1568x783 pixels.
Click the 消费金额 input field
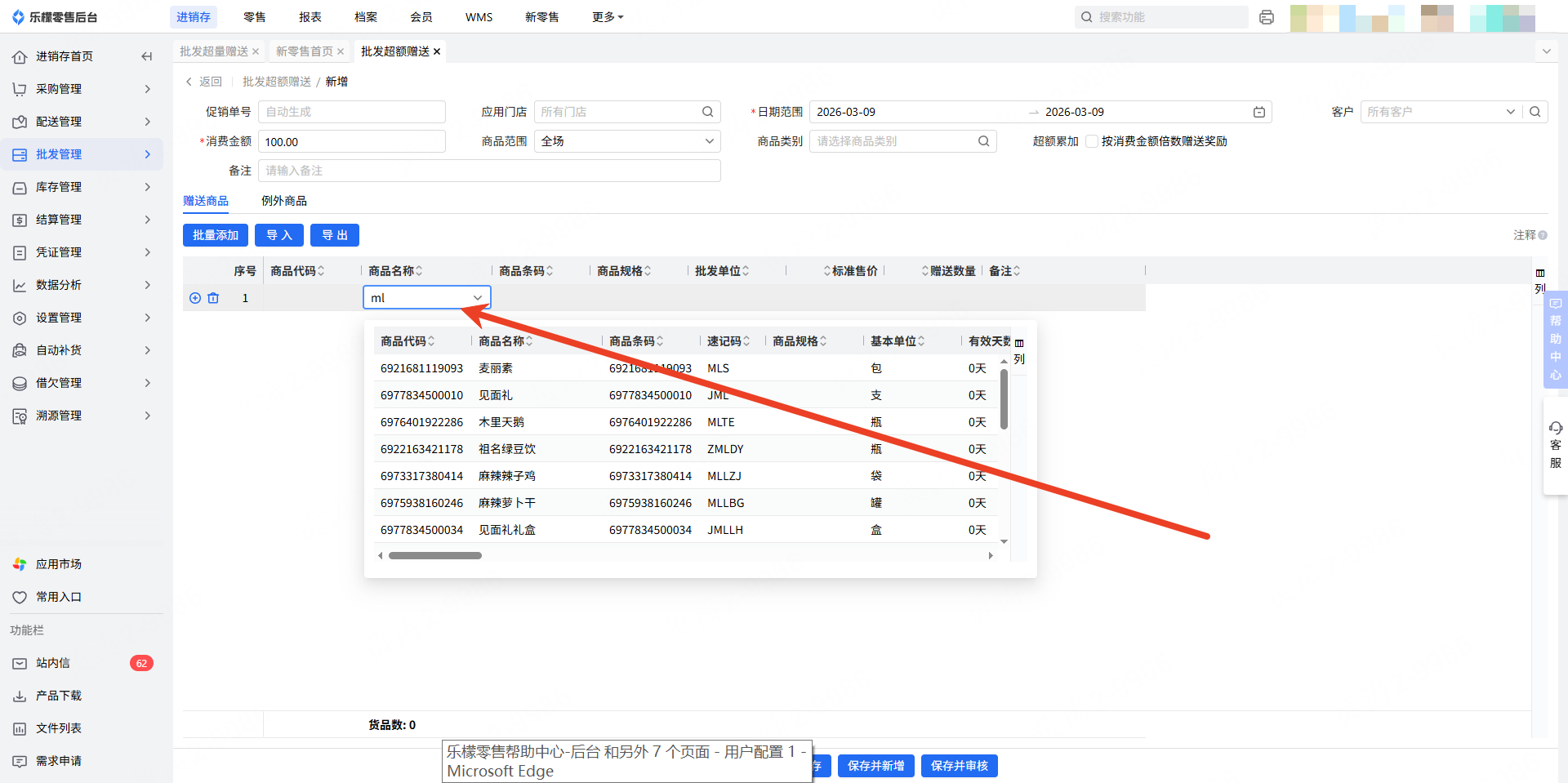(352, 141)
